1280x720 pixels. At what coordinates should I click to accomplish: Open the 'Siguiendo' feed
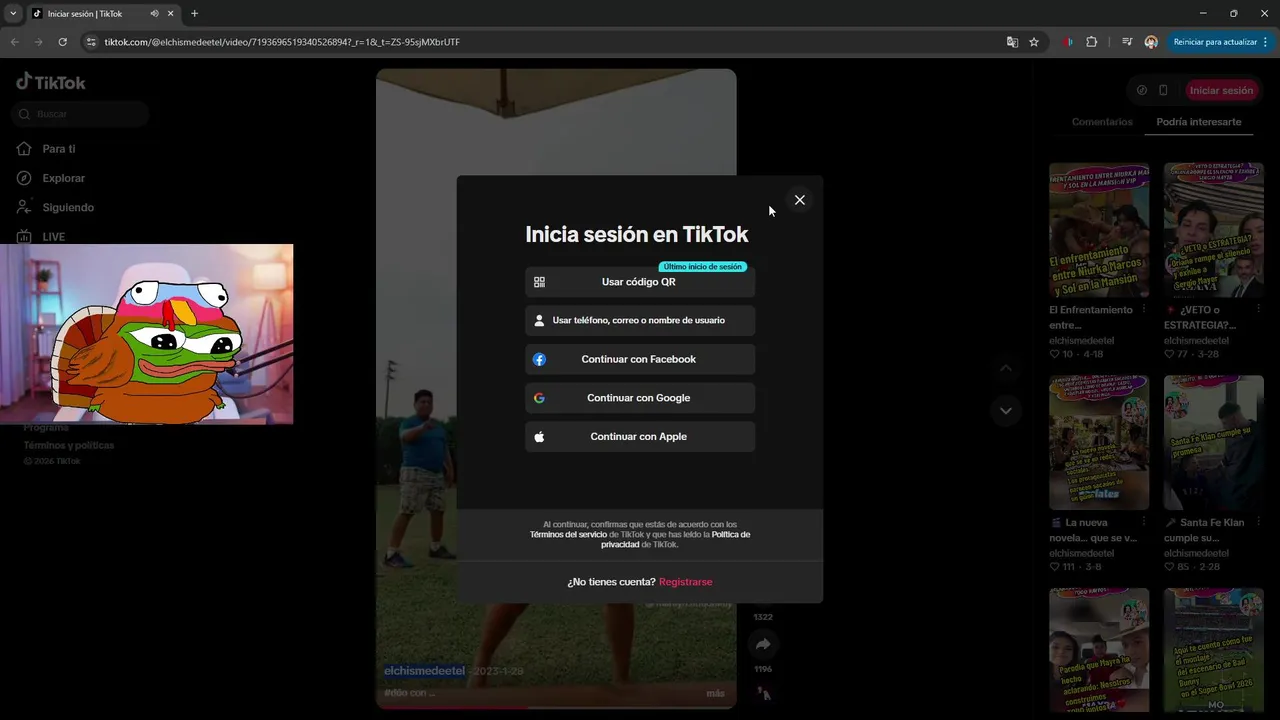point(68,207)
